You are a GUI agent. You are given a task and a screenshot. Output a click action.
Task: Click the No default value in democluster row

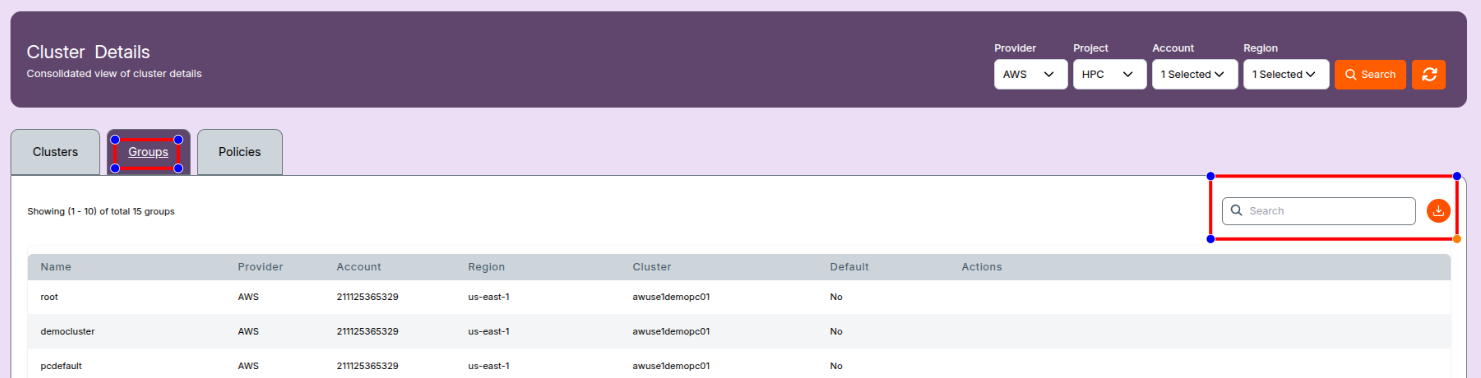(836, 331)
